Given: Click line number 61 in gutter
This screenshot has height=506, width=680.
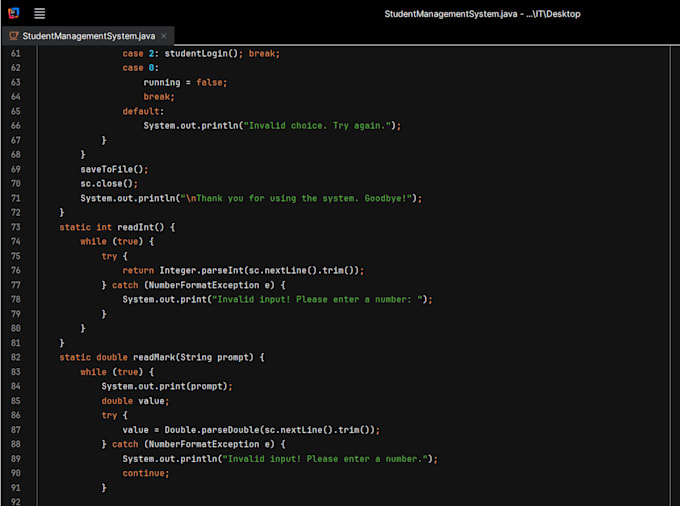Looking at the screenshot, I should [x=16, y=53].
